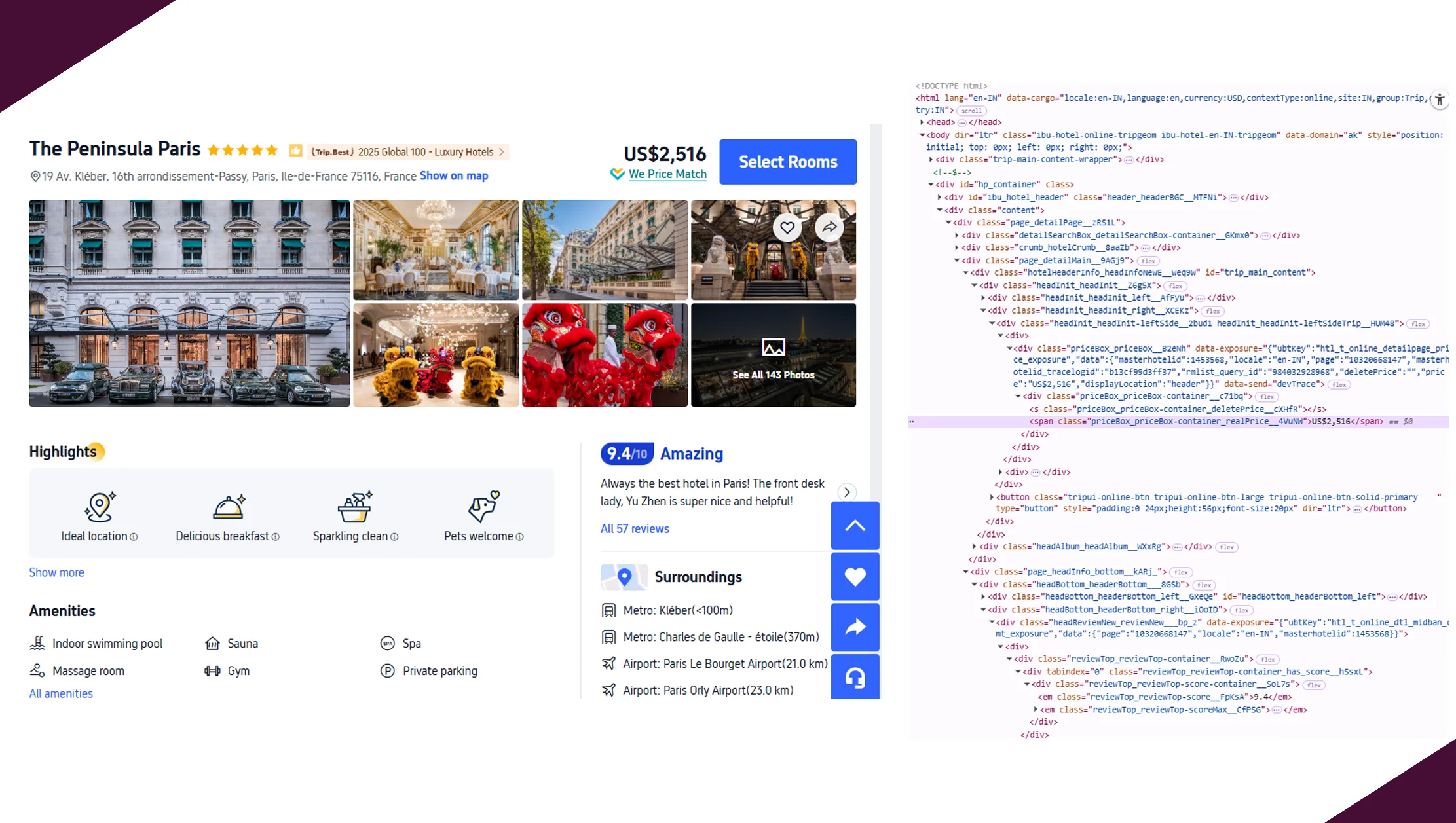The image size is (1456, 823).
Task: Click the Select Rooms button
Action: pyautogui.click(x=787, y=162)
